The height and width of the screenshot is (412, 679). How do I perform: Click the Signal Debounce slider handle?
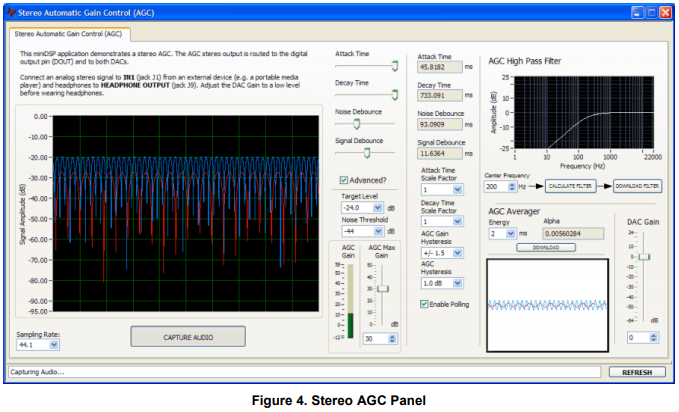(x=367, y=153)
